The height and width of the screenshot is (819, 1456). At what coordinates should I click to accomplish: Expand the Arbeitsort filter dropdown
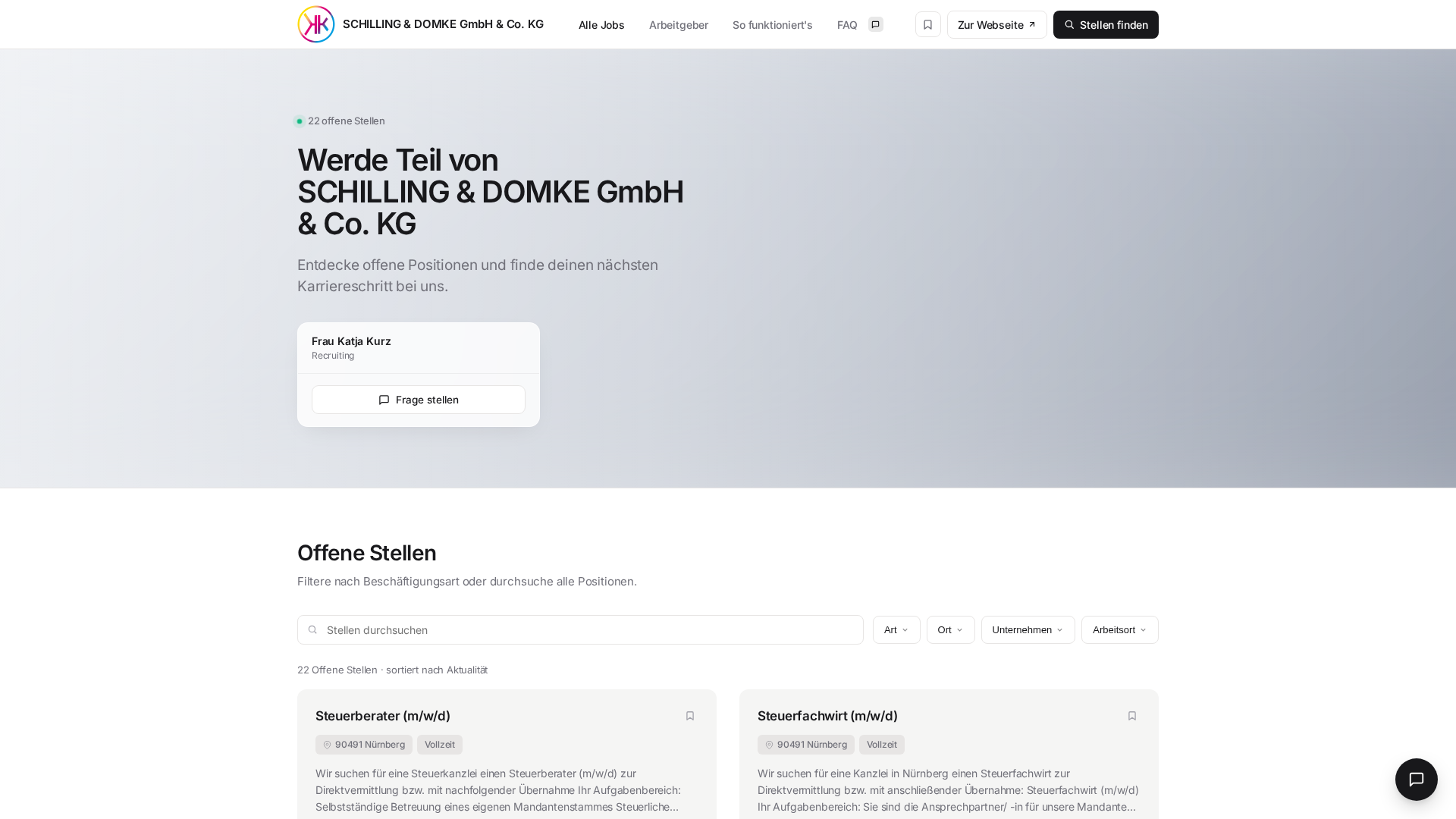[x=1120, y=629]
